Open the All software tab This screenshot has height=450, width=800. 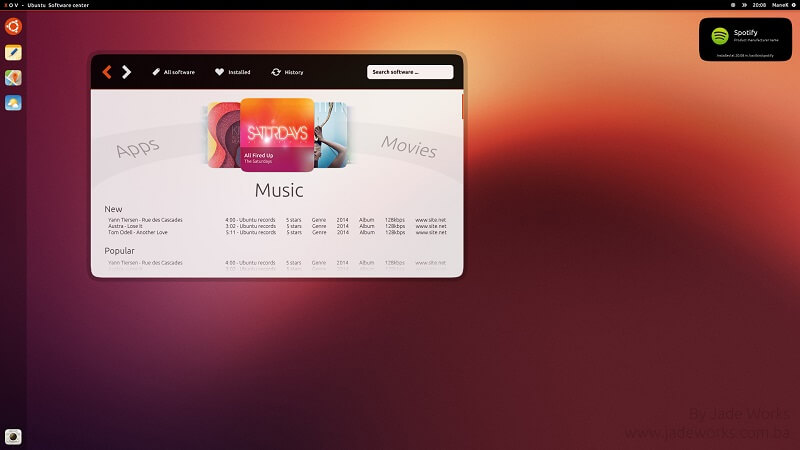[173, 72]
